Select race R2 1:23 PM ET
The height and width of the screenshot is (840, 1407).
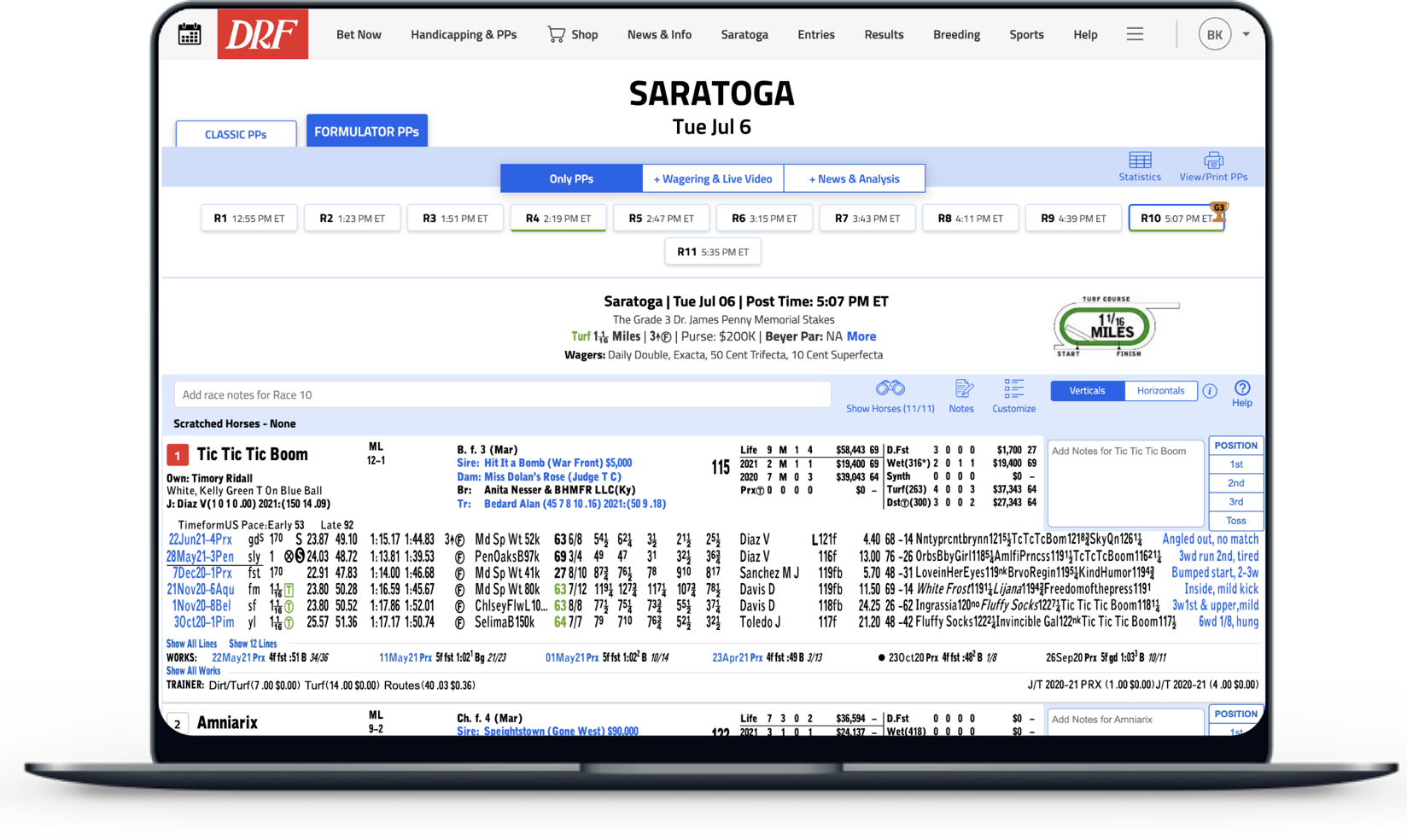point(353,219)
